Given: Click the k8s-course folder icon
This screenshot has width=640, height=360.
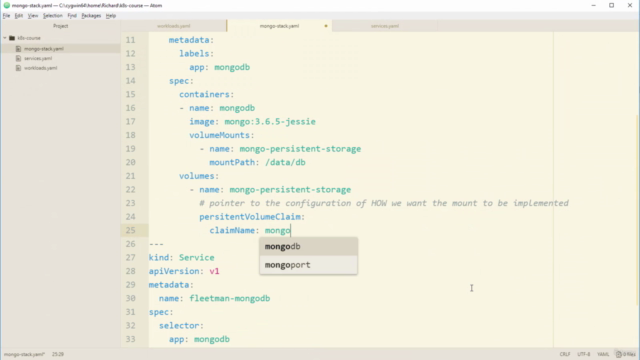Looking at the screenshot, I should click(12, 38).
